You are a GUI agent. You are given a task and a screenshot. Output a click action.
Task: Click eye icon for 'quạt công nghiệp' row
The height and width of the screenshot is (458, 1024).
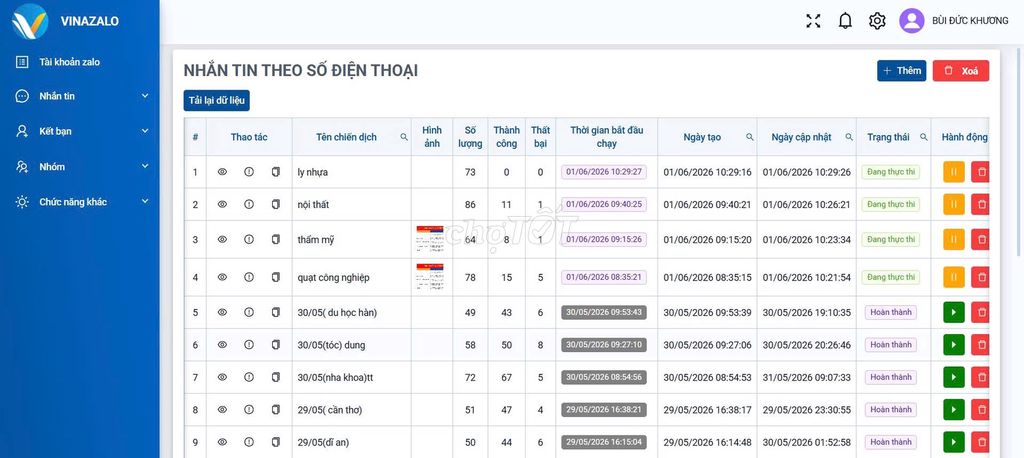[x=222, y=277]
